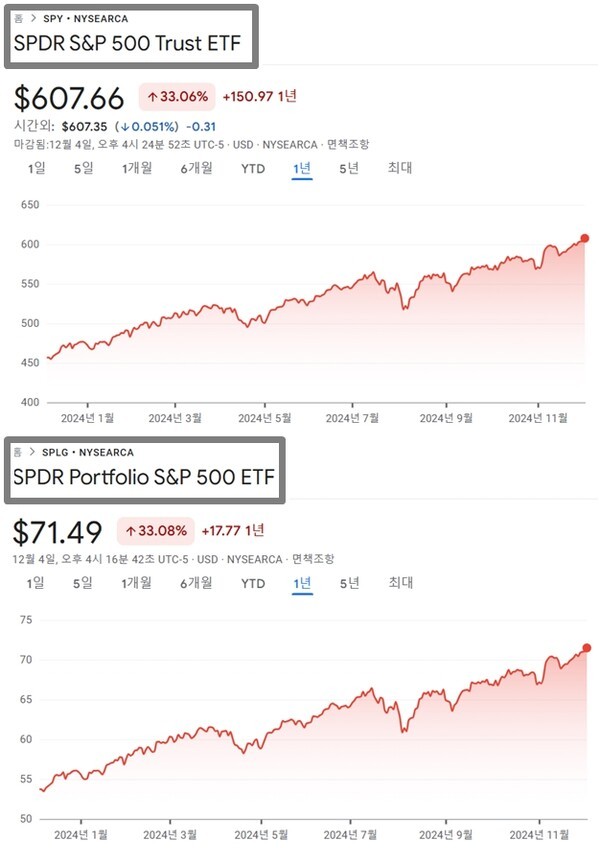Click the SPLG • NYSEARCA breadcrumb
The width and height of the screenshot is (600, 864).
click(x=87, y=451)
